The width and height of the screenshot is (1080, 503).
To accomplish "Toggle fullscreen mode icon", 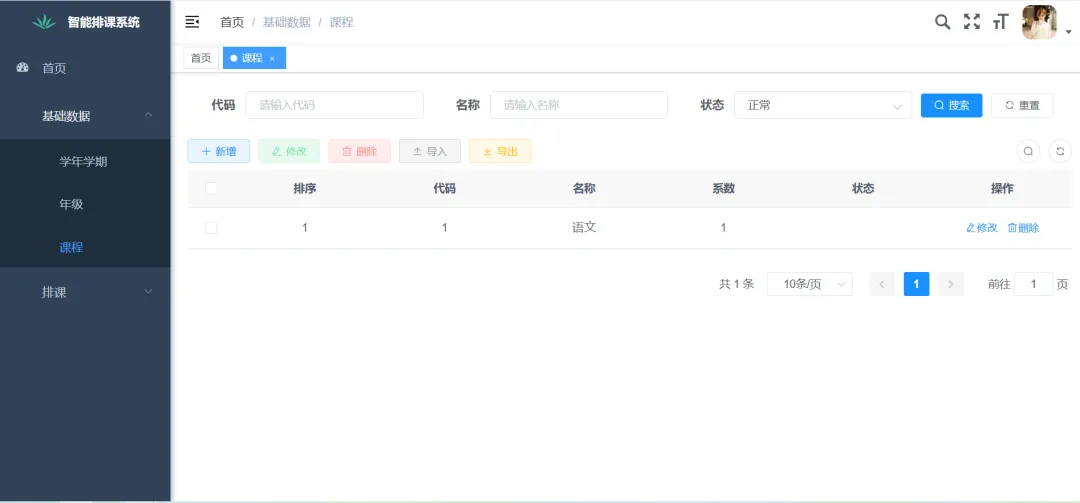I will coord(971,22).
